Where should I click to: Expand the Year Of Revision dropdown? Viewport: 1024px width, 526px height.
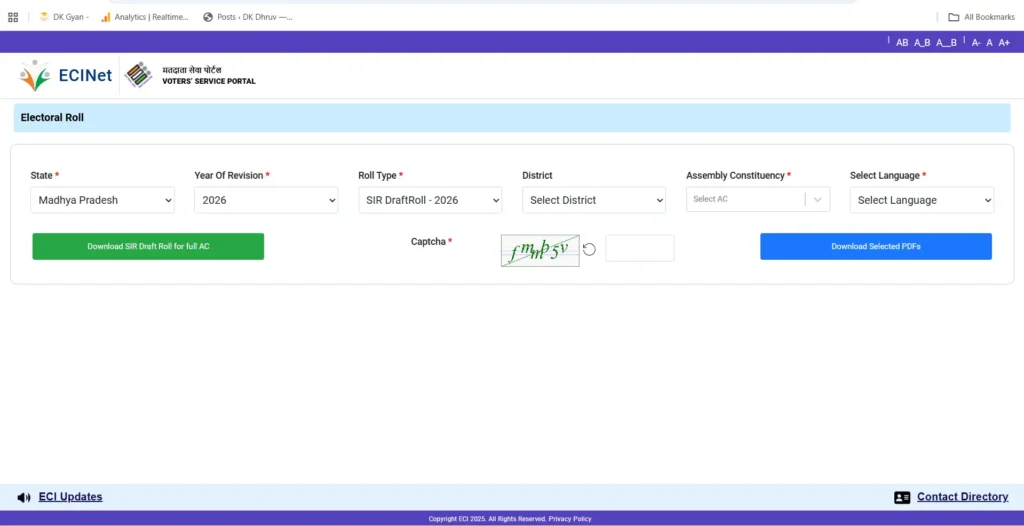[x=266, y=200]
